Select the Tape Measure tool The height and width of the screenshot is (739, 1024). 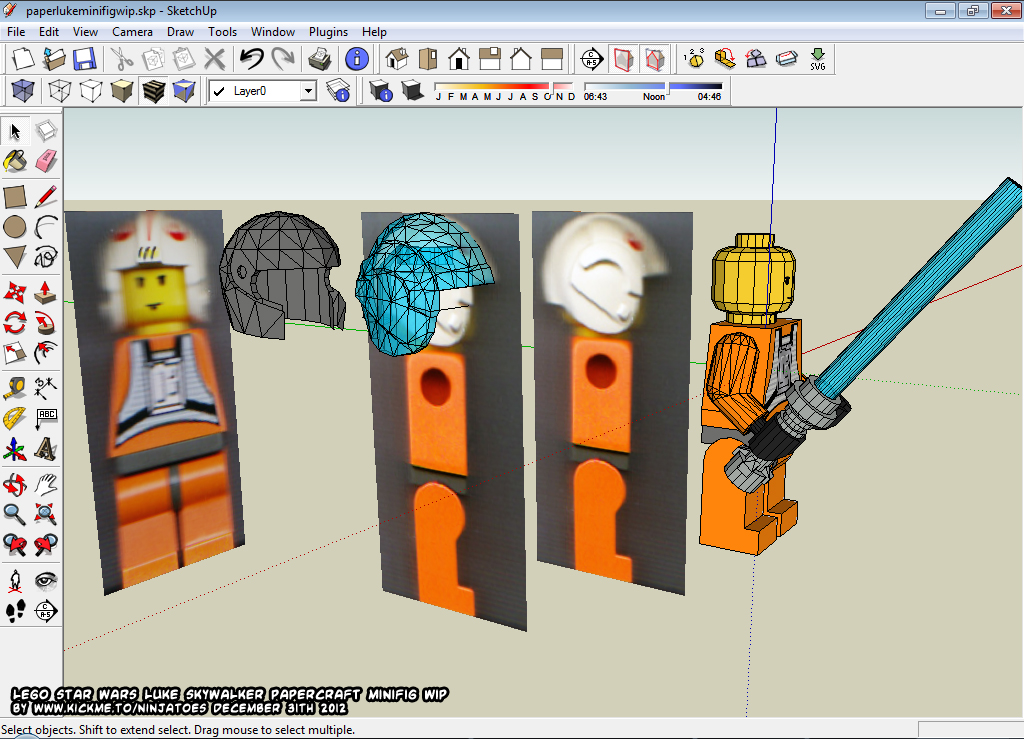pyautogui.click(x=15, y=388)
